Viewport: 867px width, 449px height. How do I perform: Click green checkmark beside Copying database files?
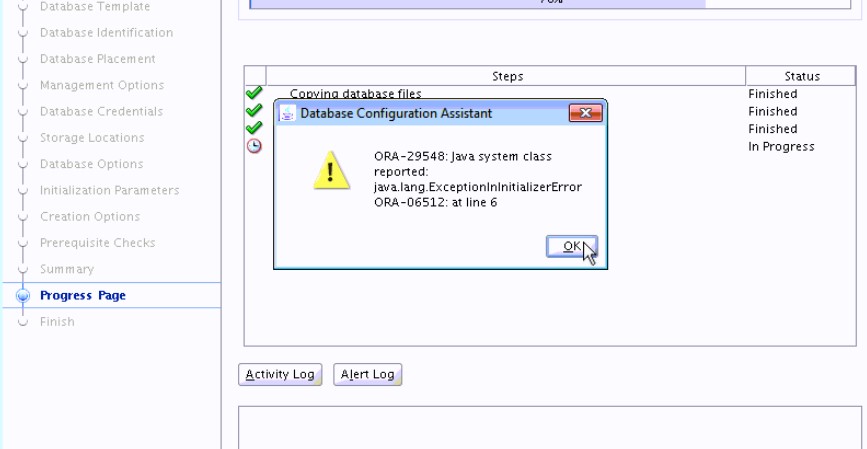pyautogui.click(x=254, y=93)
